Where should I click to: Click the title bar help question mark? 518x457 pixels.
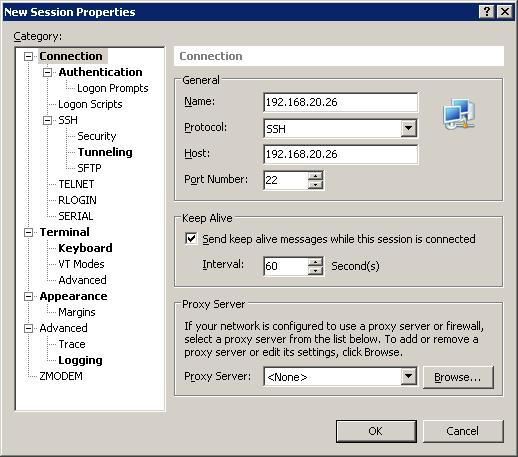pos(486,12)
